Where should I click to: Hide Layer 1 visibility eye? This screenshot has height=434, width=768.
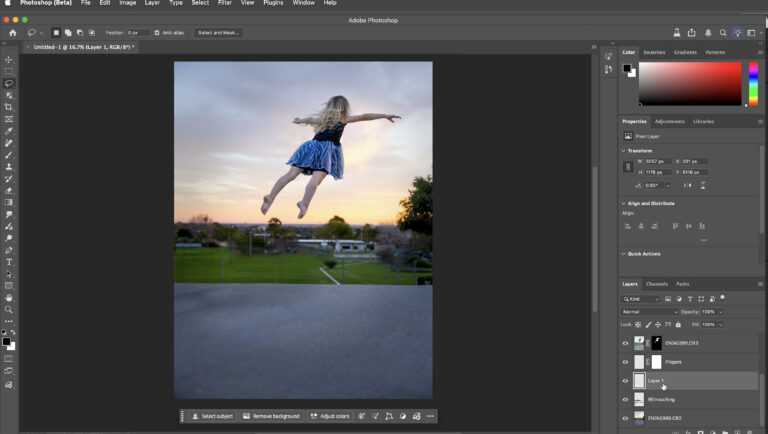click(625, 381)
